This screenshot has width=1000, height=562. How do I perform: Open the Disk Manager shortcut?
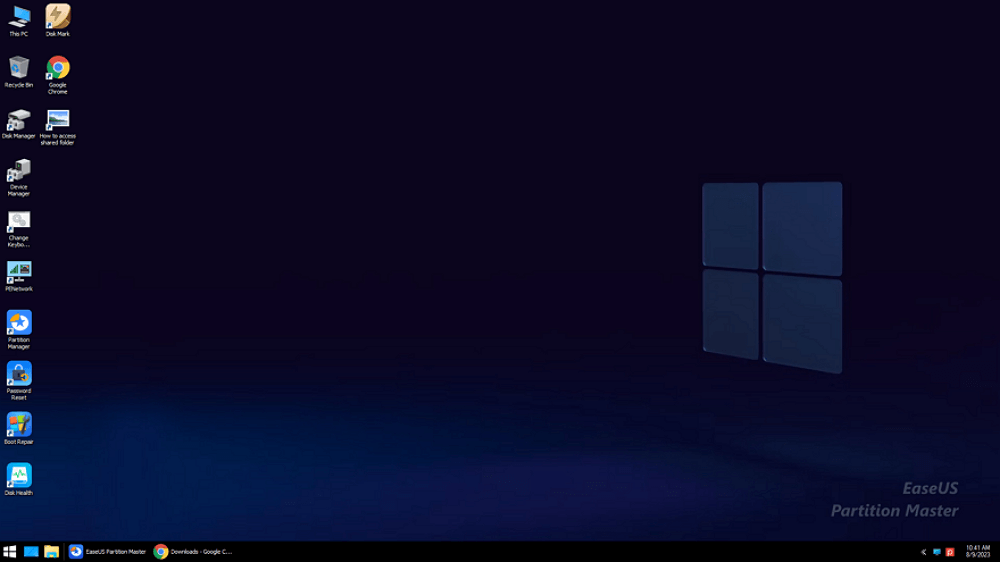(18, 123)
